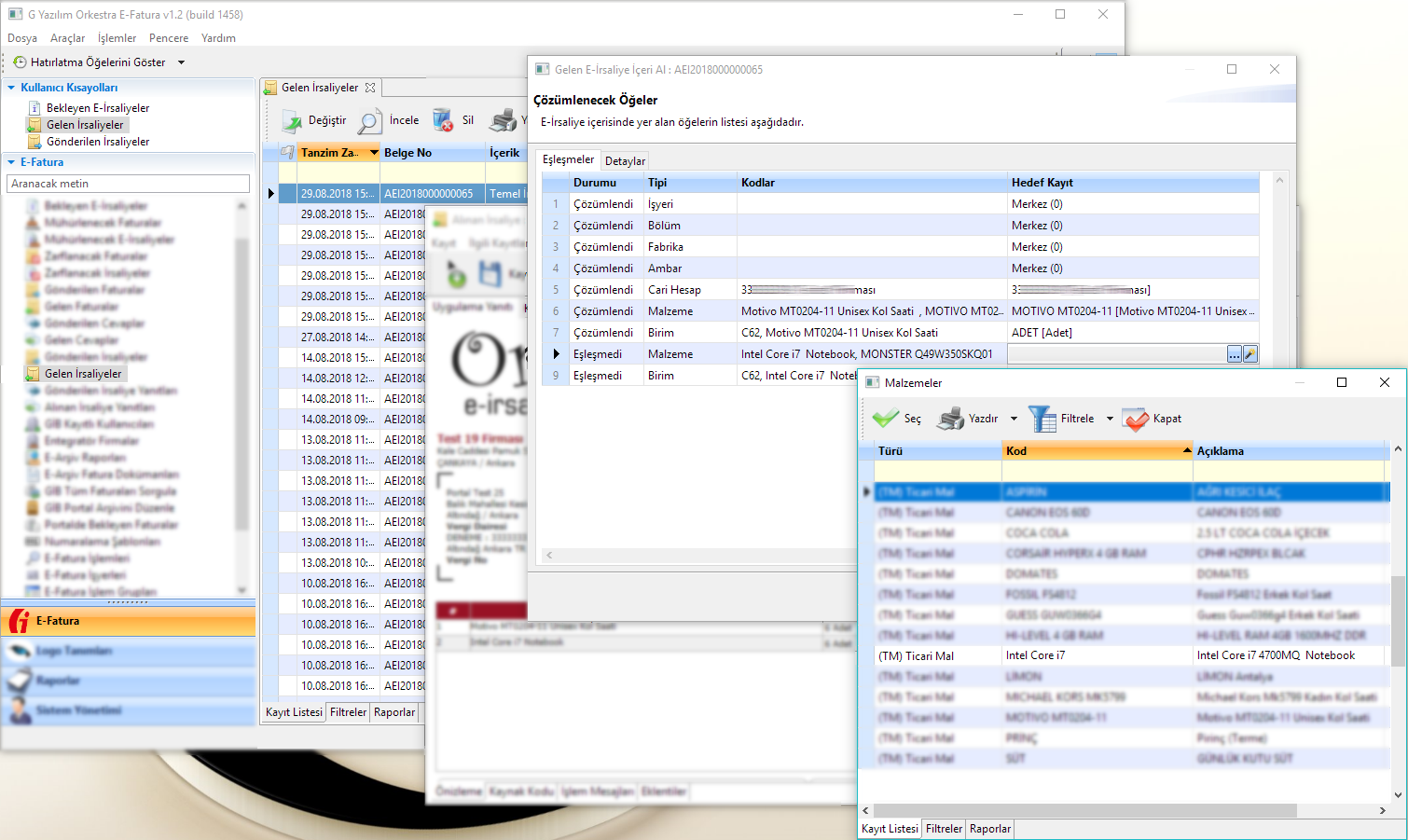
Task: Switch to the Detaylar tab
Action: coord(625,161)
